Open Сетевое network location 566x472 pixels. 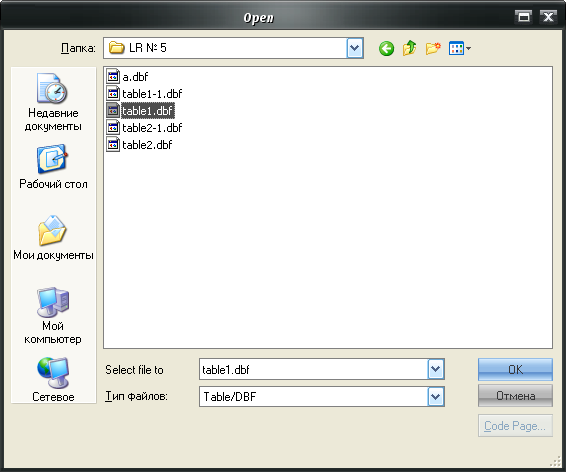click(53, 380)
